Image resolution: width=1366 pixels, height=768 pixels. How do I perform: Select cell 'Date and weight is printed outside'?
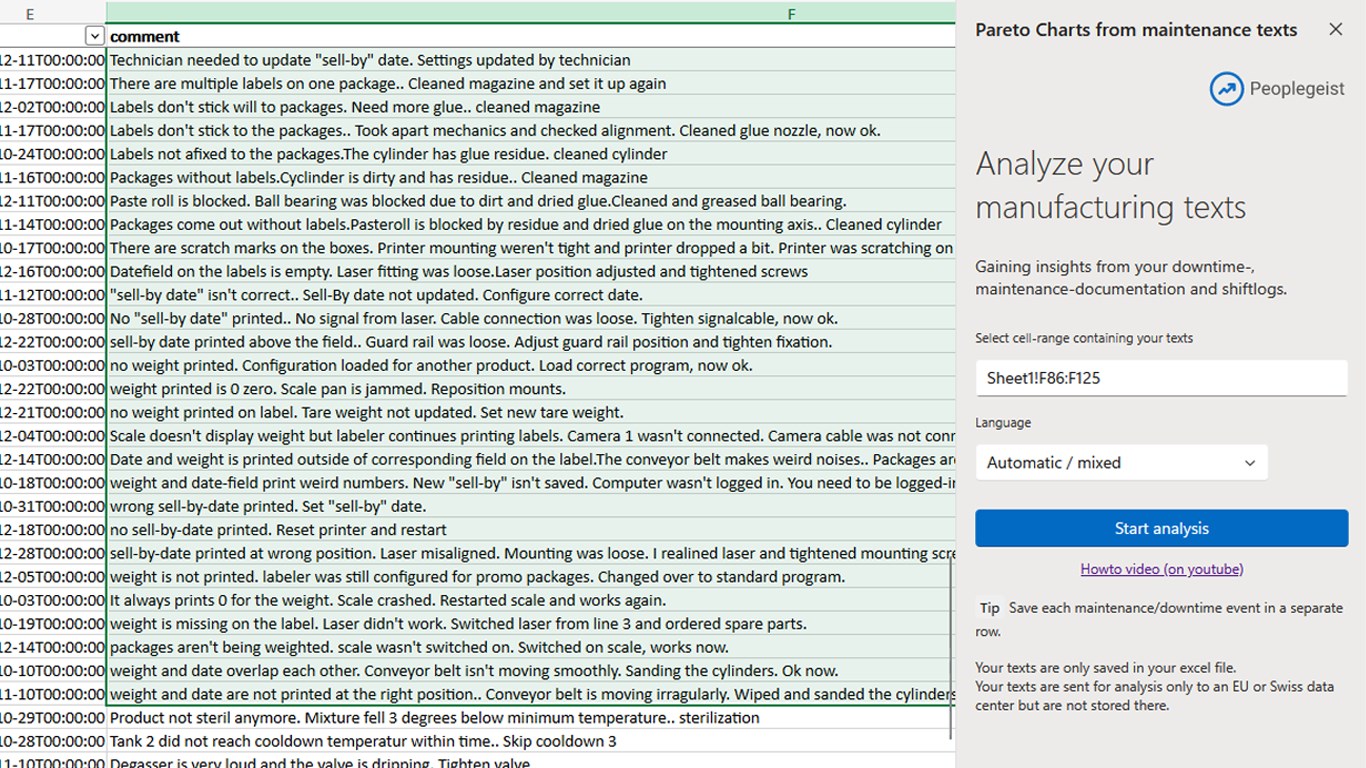(531, 460)
